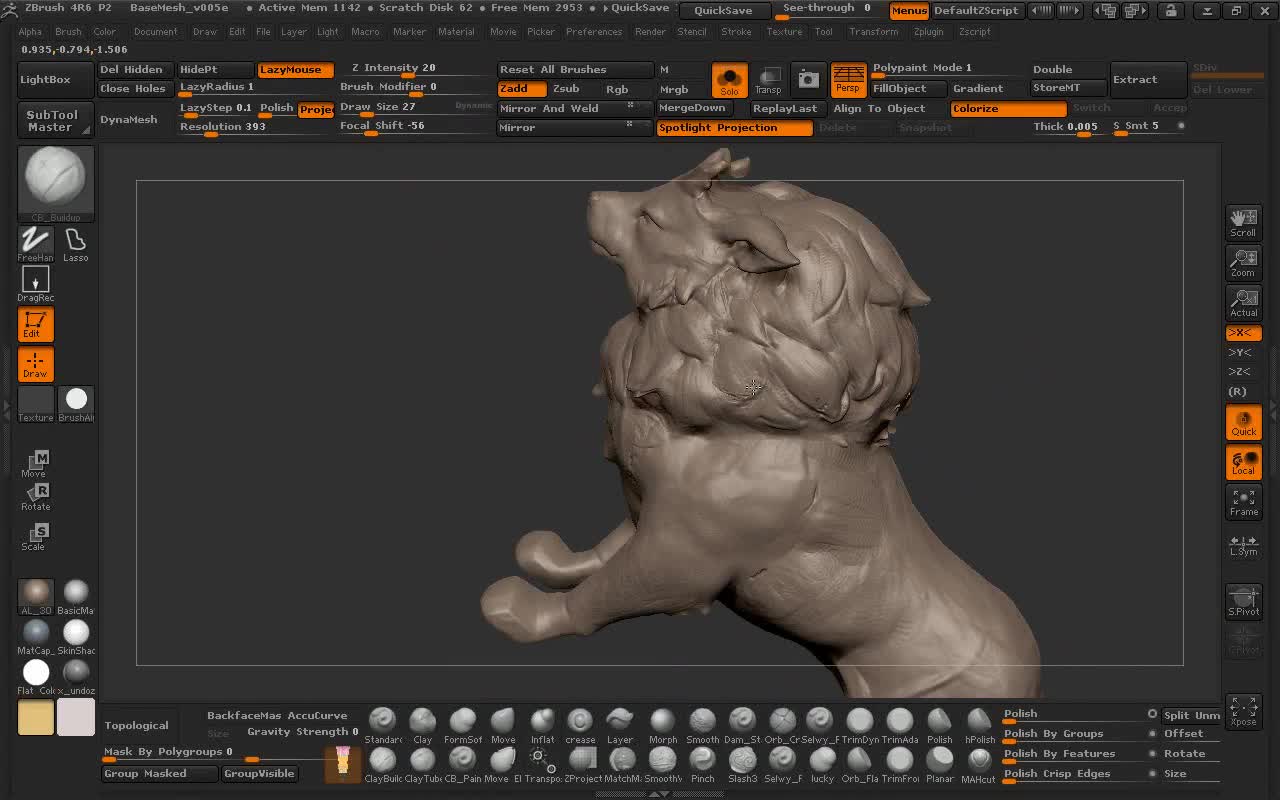Select the ClayTubes brush
Image resolution: width=1280 pixels, height=800 pixels.
coord(423,765)
